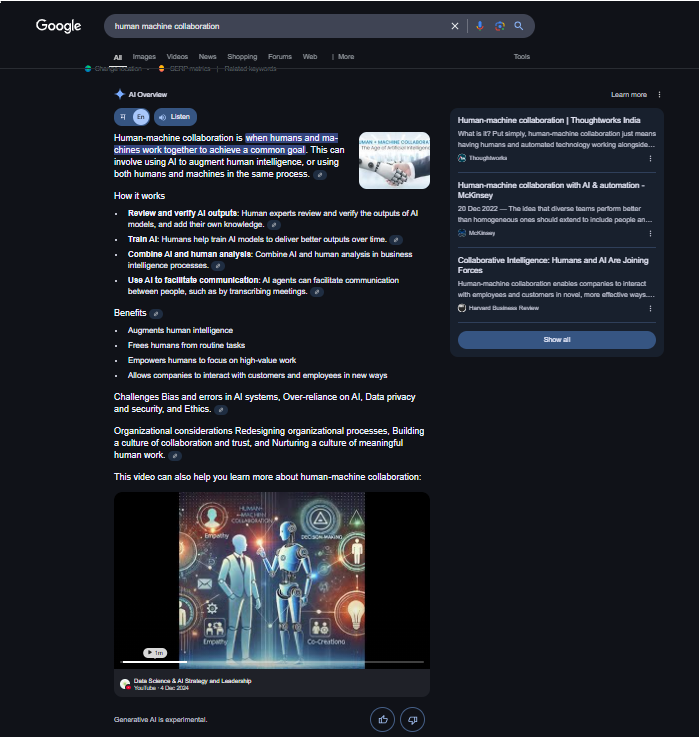Click the Learn more link

pyautogui.click(x=628, y=95)
